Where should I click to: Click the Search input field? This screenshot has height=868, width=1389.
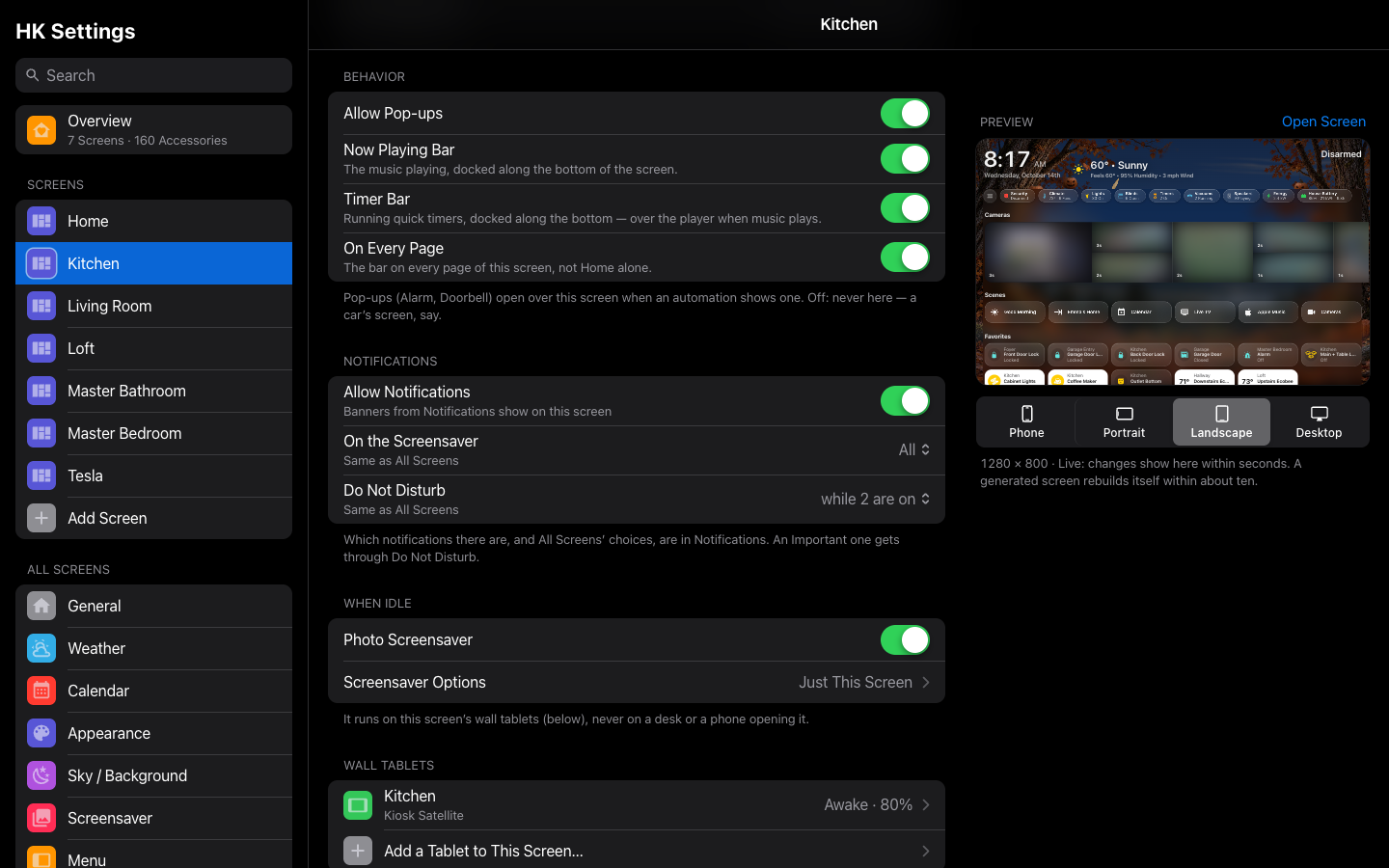tap(153, 75)
